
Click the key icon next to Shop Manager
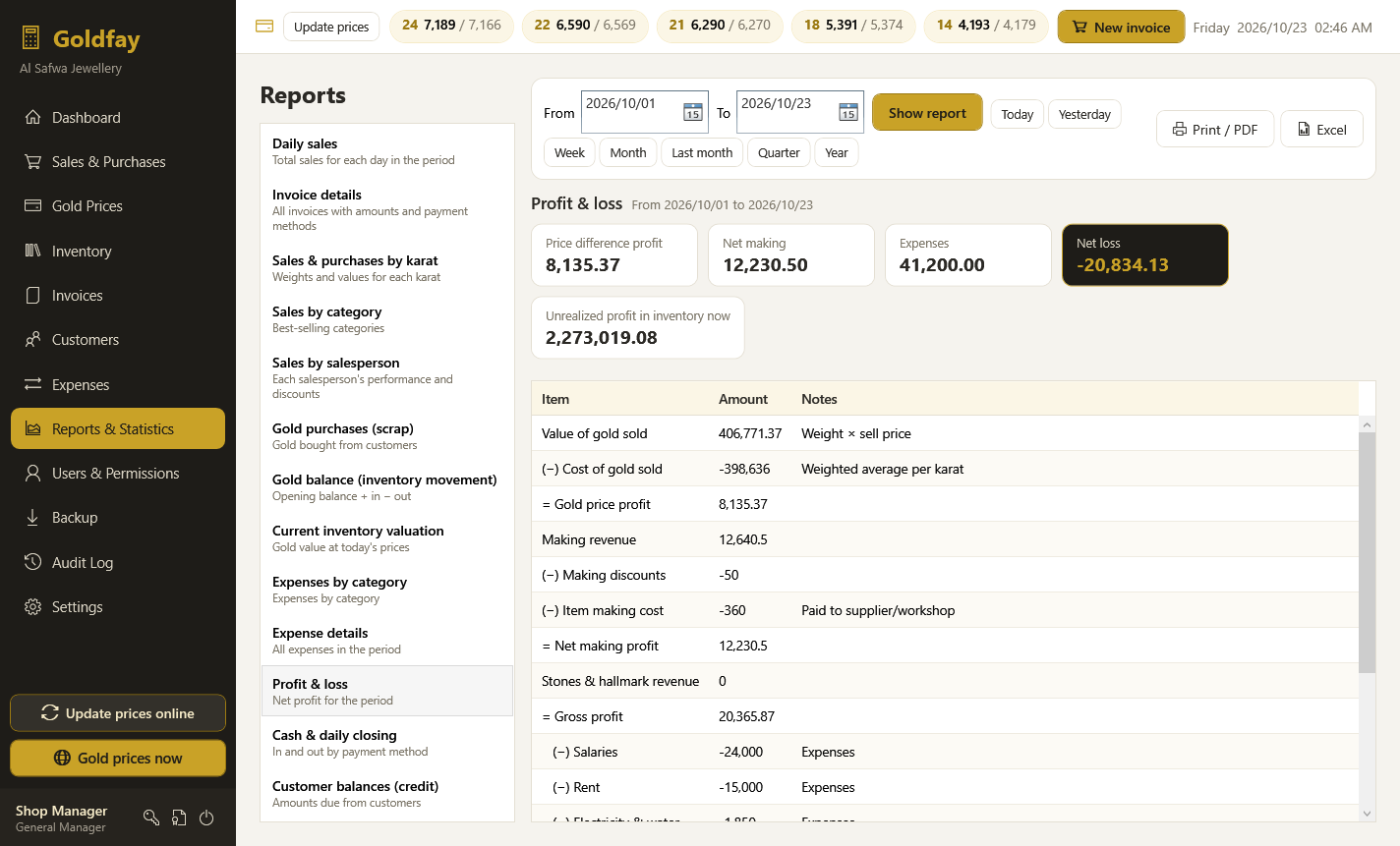click(x=151, y=818)
